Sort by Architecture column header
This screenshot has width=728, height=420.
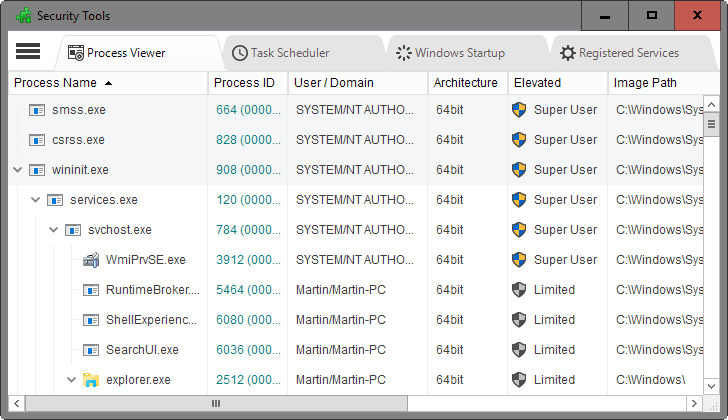point(468,83)
